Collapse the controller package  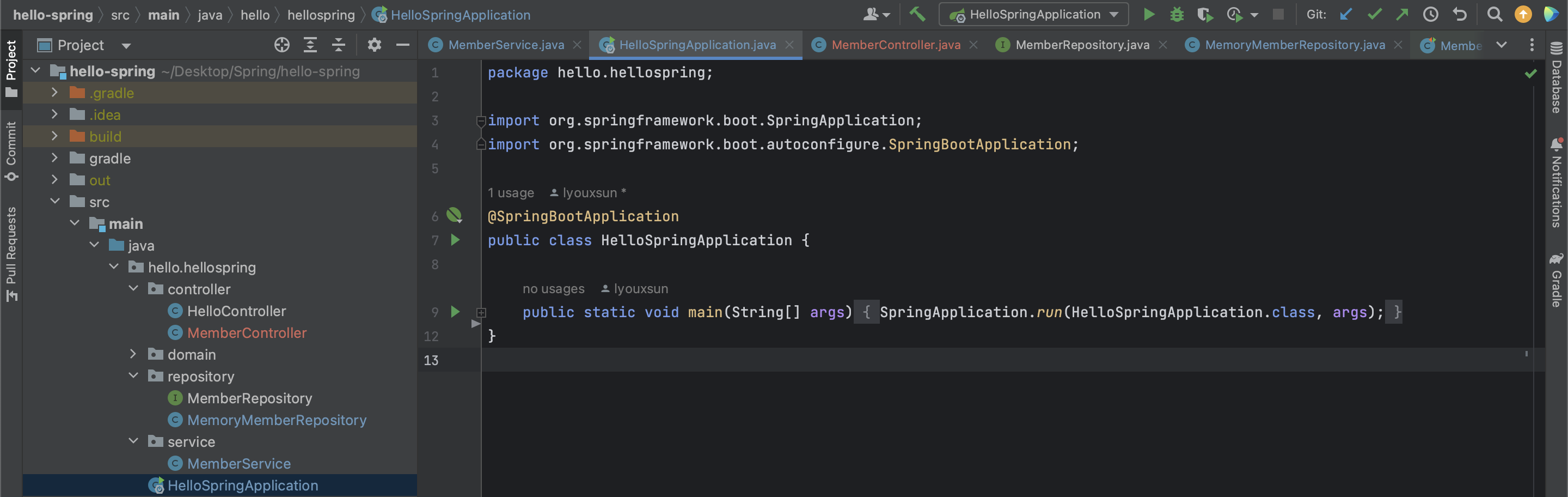click(133, 289)
